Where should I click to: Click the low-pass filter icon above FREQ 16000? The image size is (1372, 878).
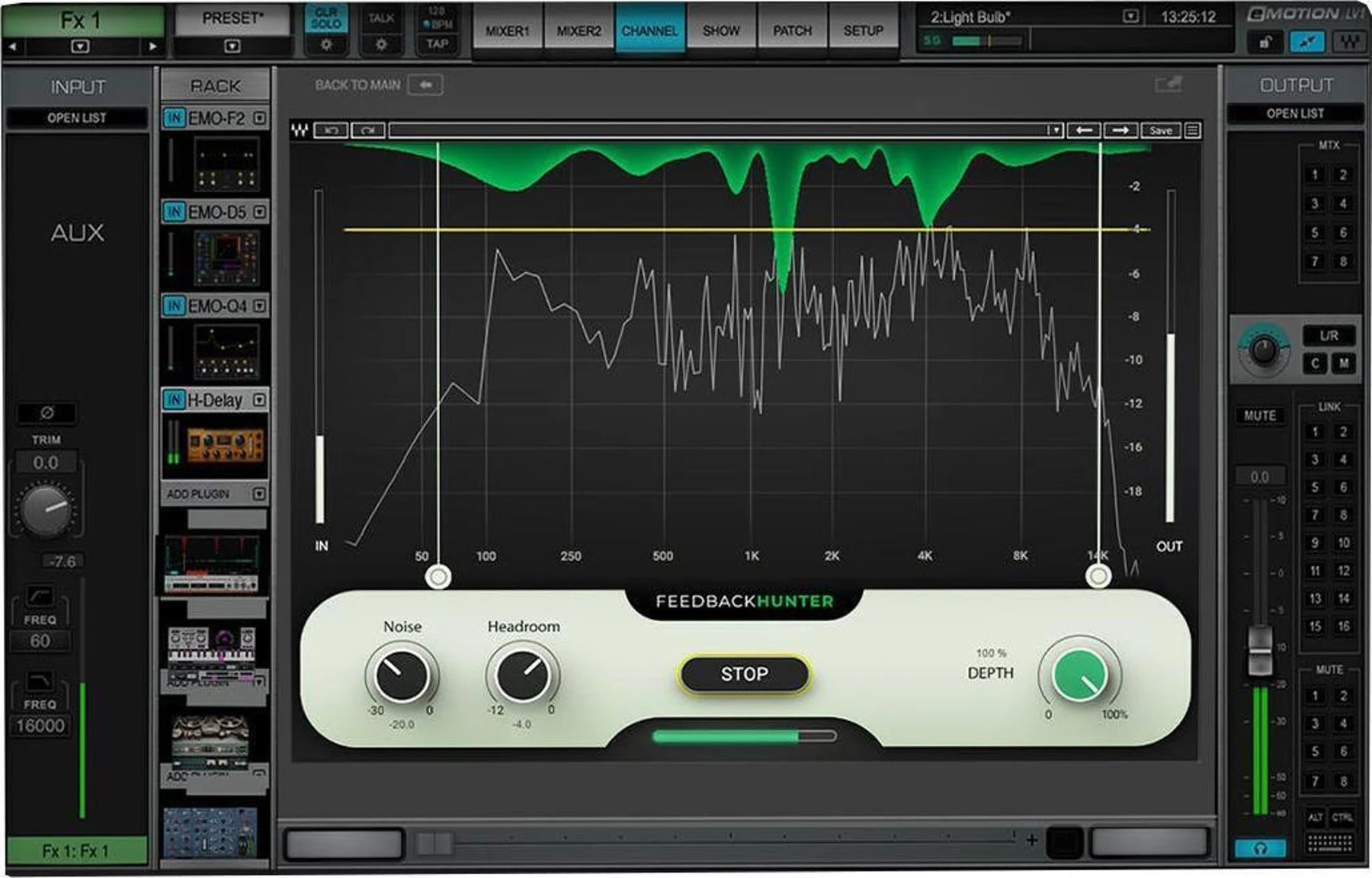(40, 681)
